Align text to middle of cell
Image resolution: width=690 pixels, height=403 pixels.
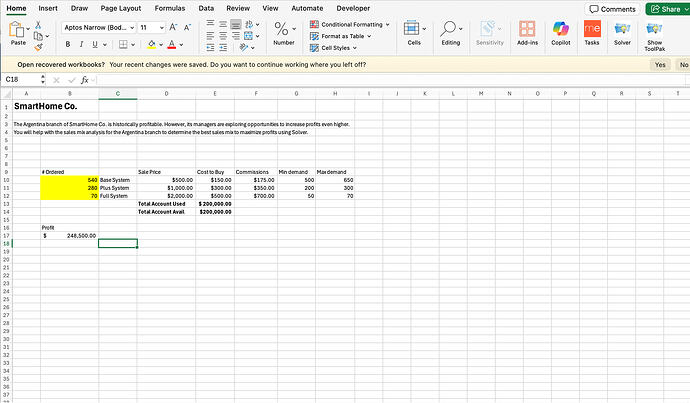tap(223, 24)
